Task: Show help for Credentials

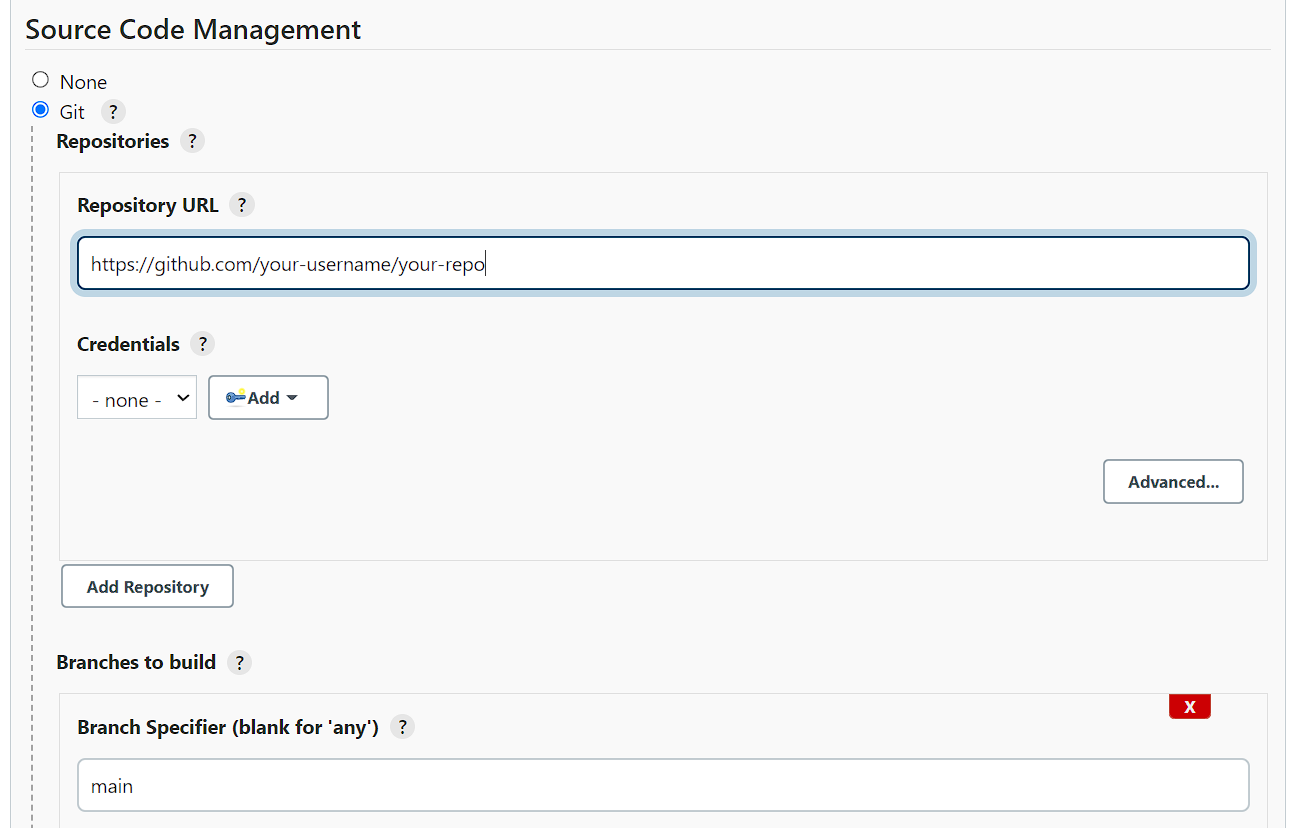Action: point(202,344)
